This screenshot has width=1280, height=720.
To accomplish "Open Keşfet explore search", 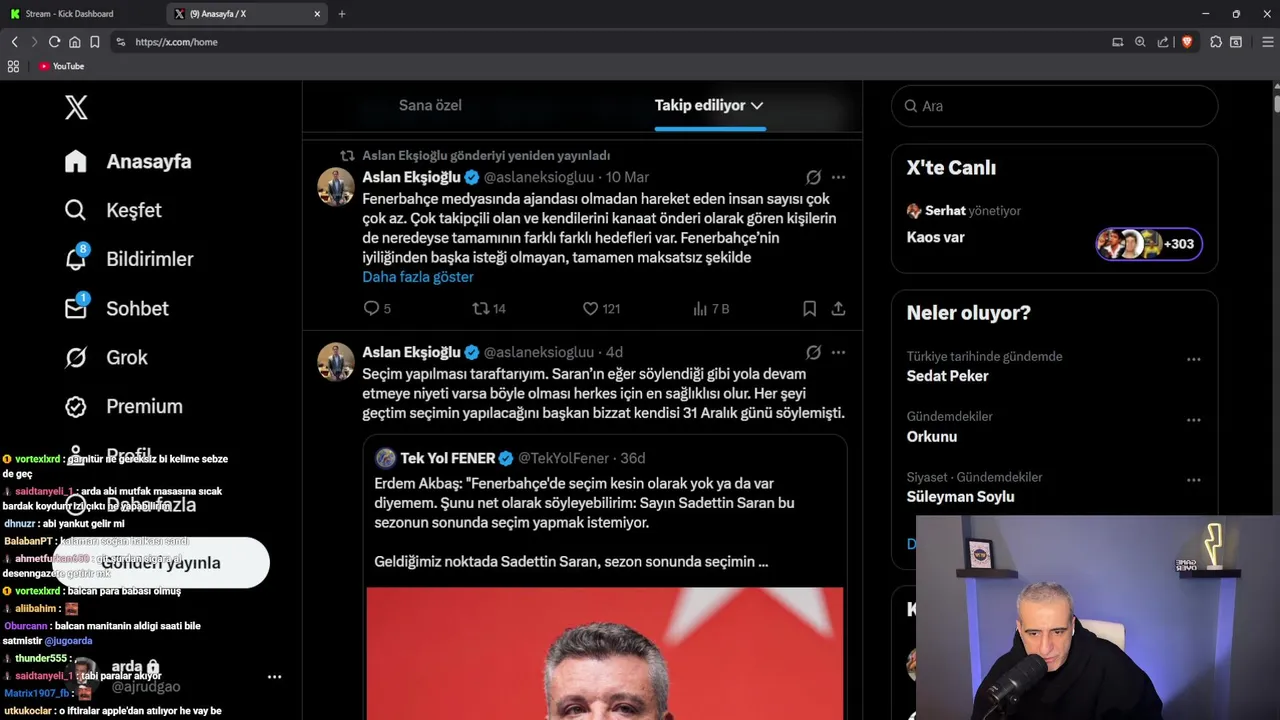I will point(113,210).
